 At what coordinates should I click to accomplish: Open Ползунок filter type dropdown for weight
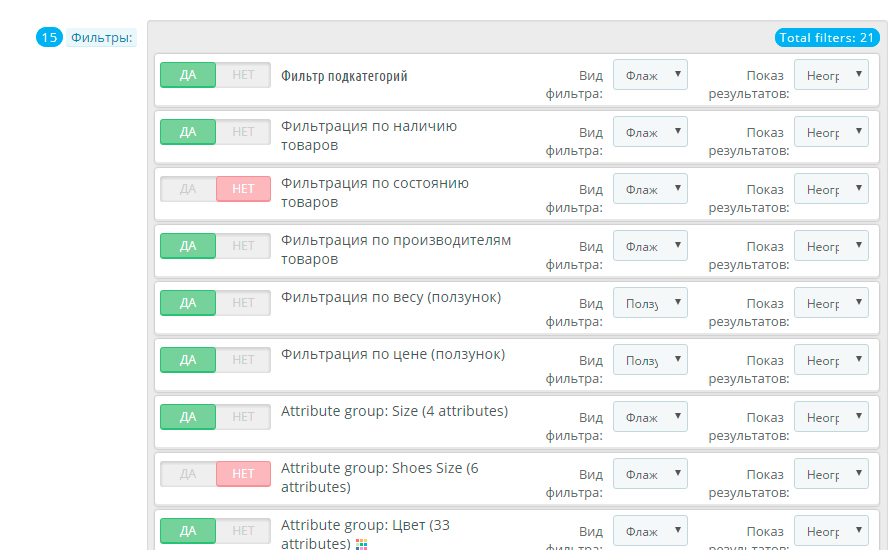pos(650,303)
